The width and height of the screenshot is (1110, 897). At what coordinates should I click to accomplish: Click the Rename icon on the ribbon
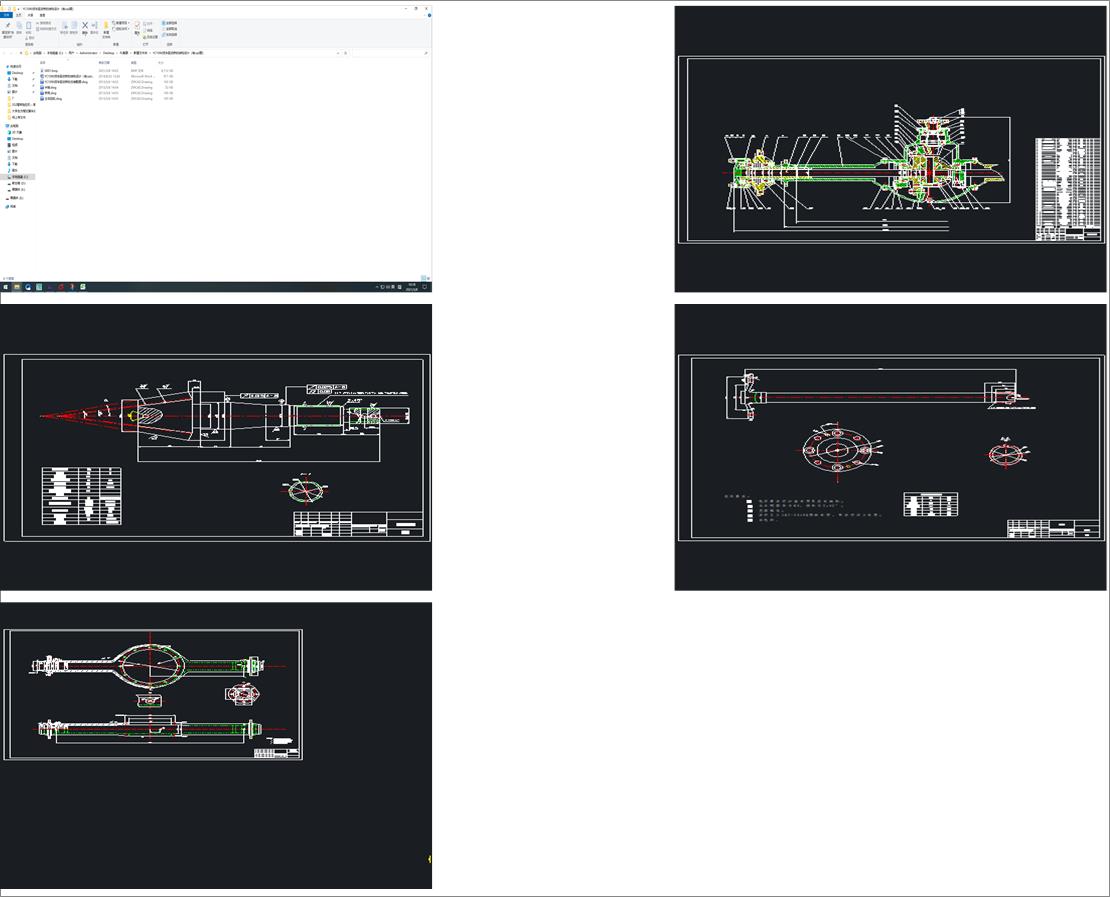coord(94,27)
